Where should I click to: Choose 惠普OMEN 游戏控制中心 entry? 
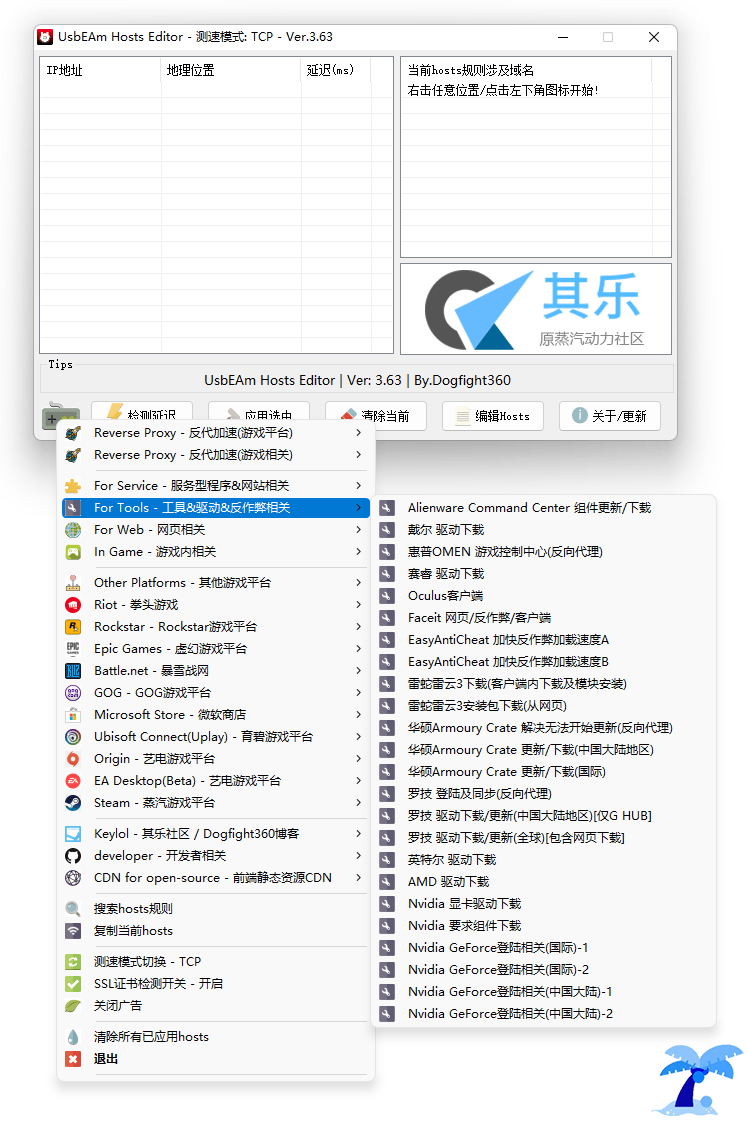click(x=542, y=552)
